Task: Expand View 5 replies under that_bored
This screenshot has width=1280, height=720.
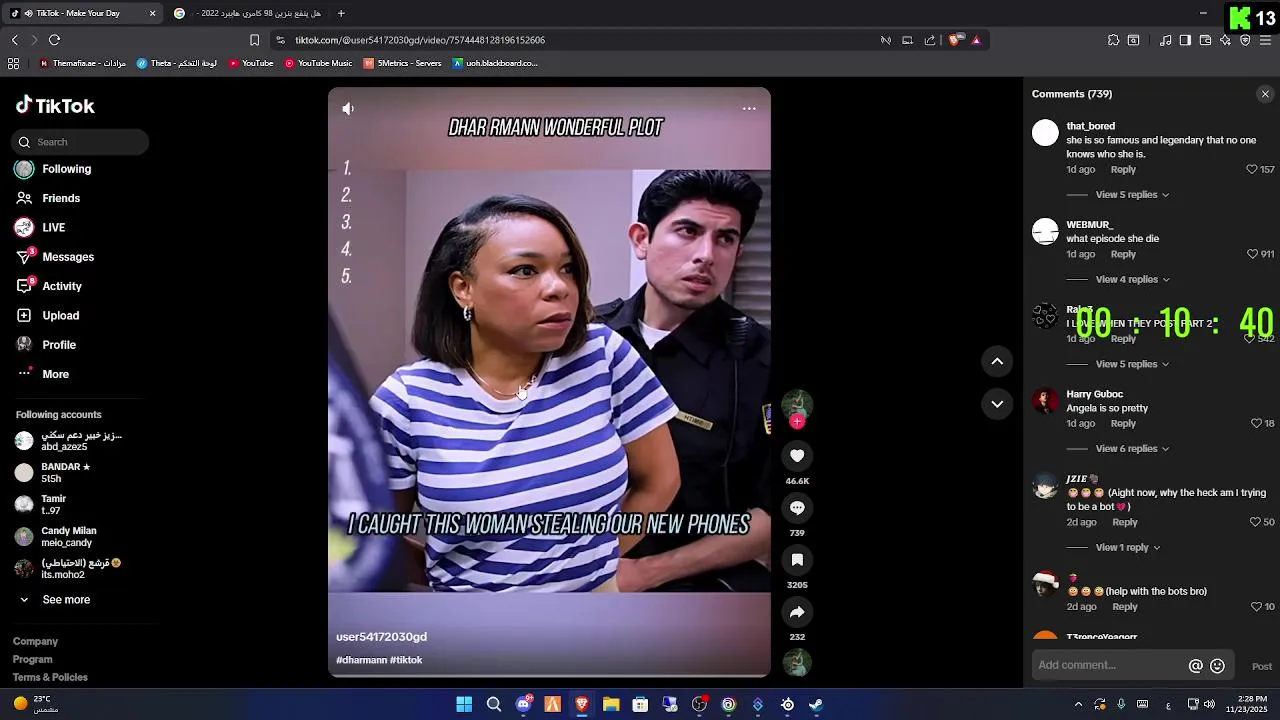Action: click(x=1132, y=195)
